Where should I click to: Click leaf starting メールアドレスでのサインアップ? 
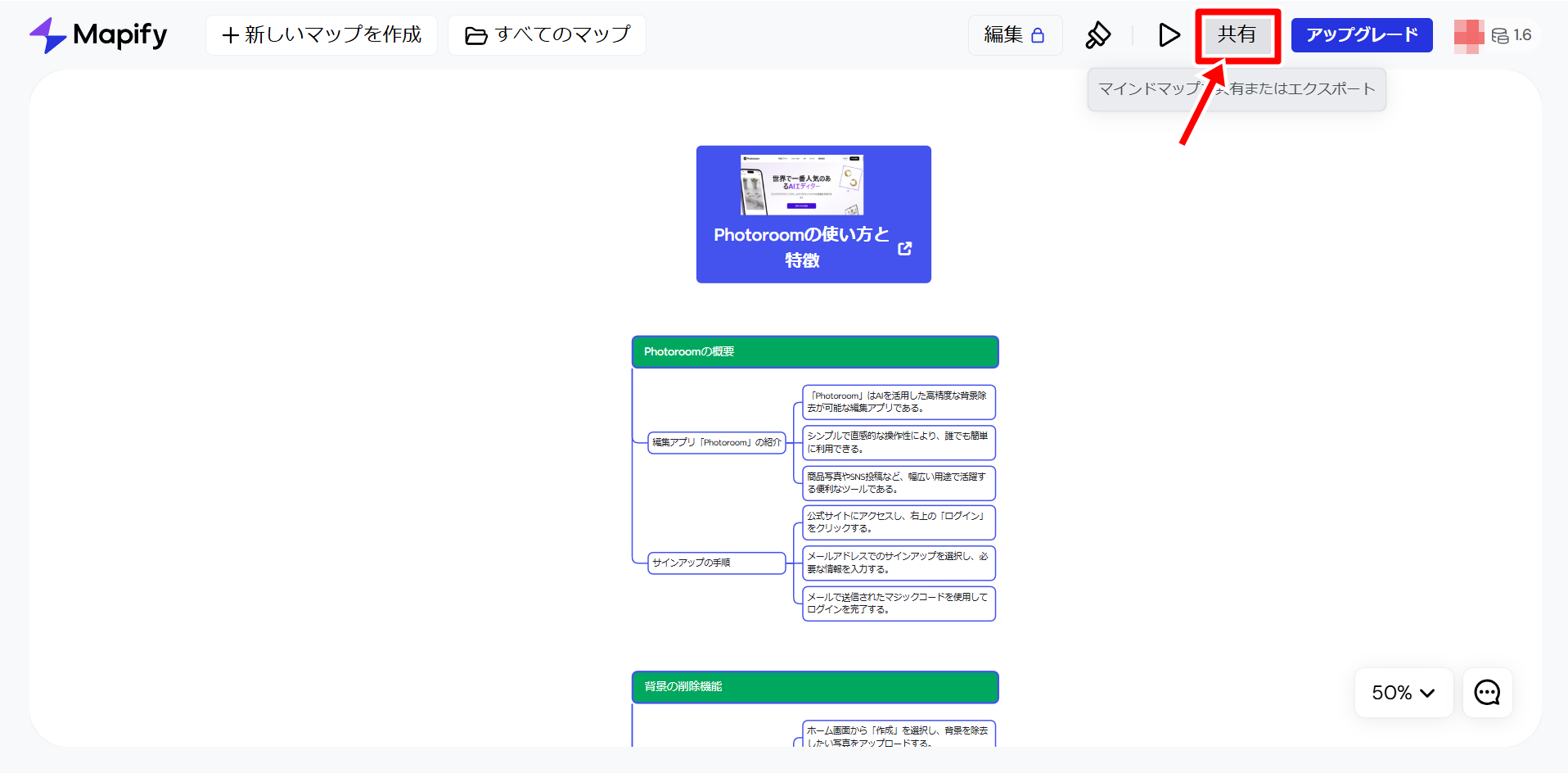[x=899, y=563]
